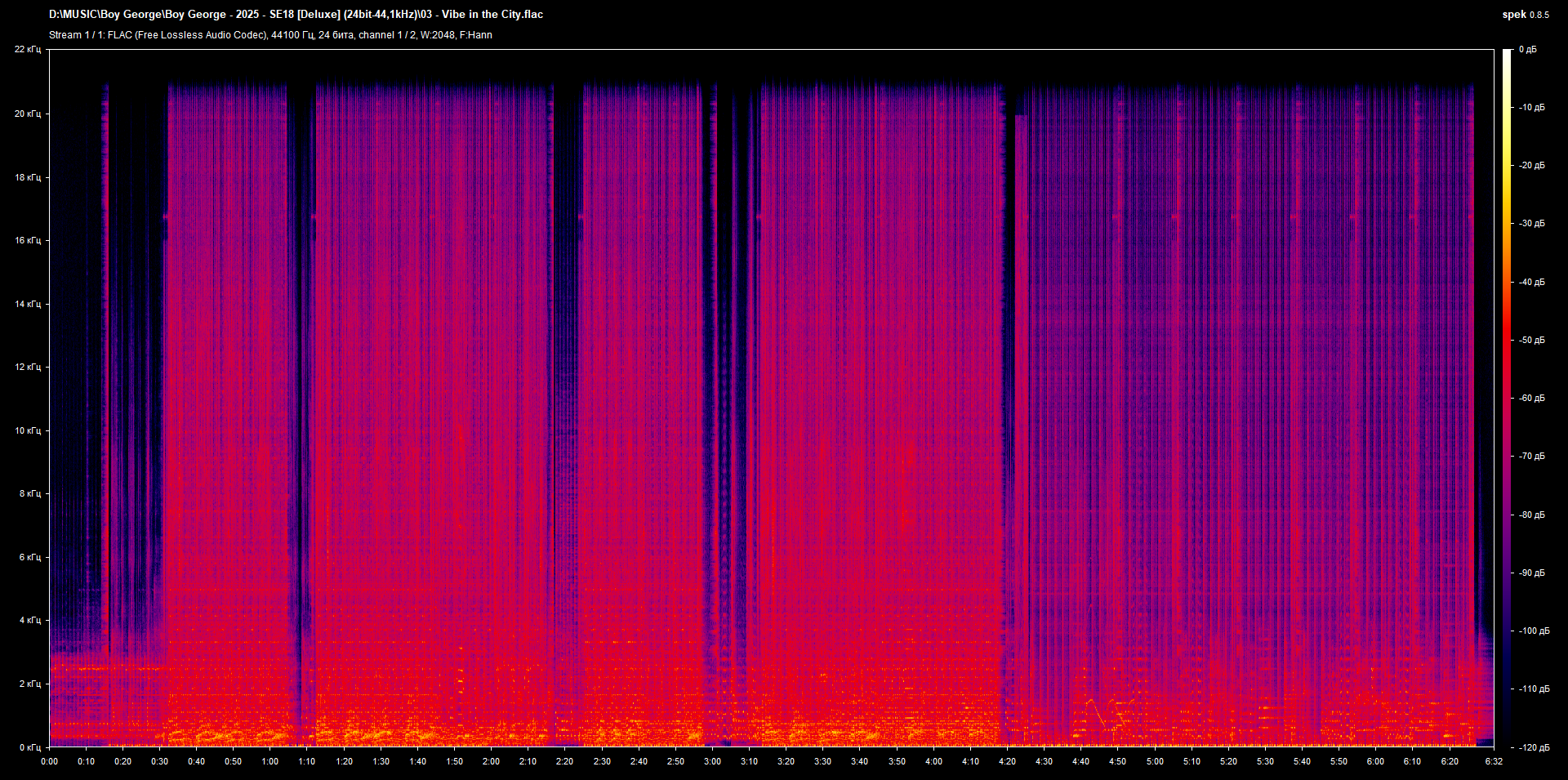Select the 12 кГц frequency axis label
This screenshot has height=780, width=1568.
tap(28, 367)
